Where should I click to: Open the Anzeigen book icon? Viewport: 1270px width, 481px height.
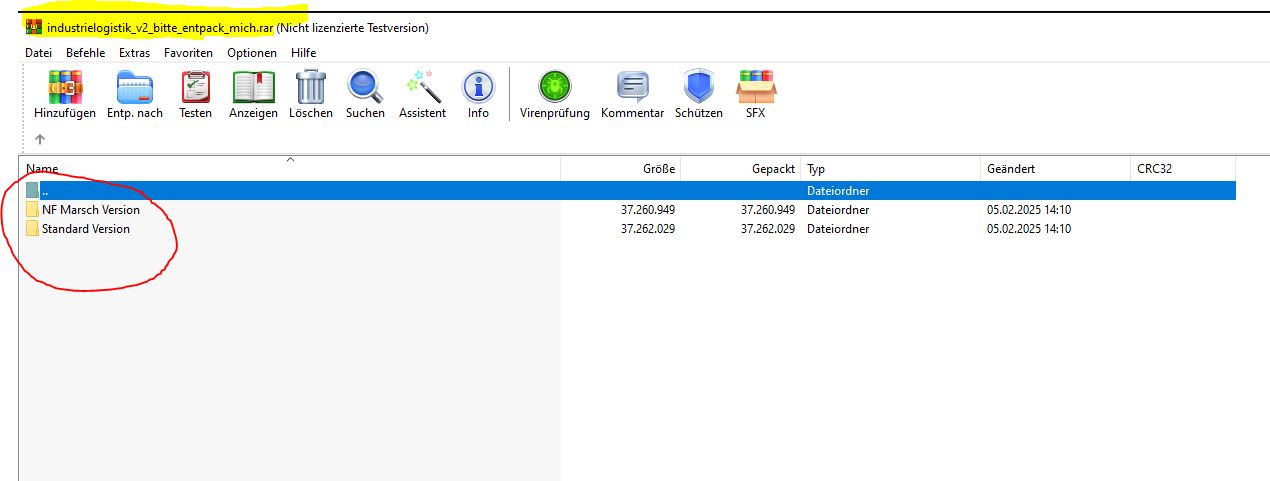(x=253, y=87)
